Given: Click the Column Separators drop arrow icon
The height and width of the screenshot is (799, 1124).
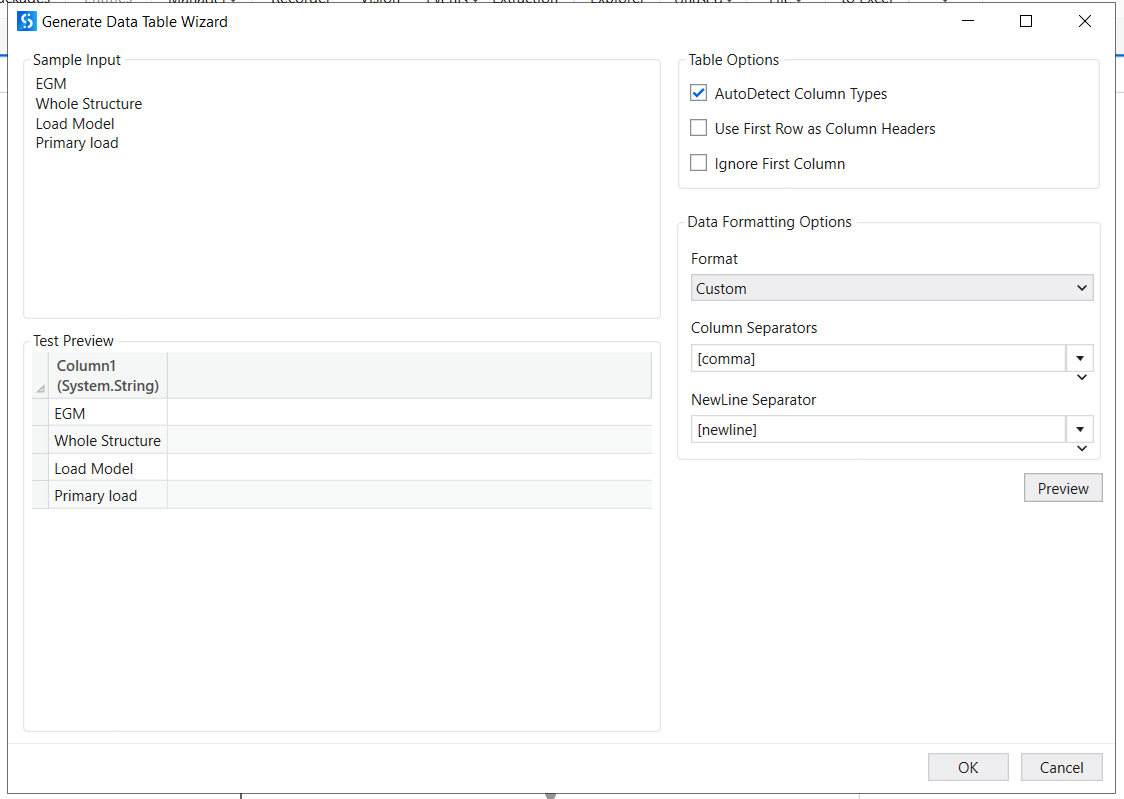Looking at the screenshot, I should click(1080, 358).
